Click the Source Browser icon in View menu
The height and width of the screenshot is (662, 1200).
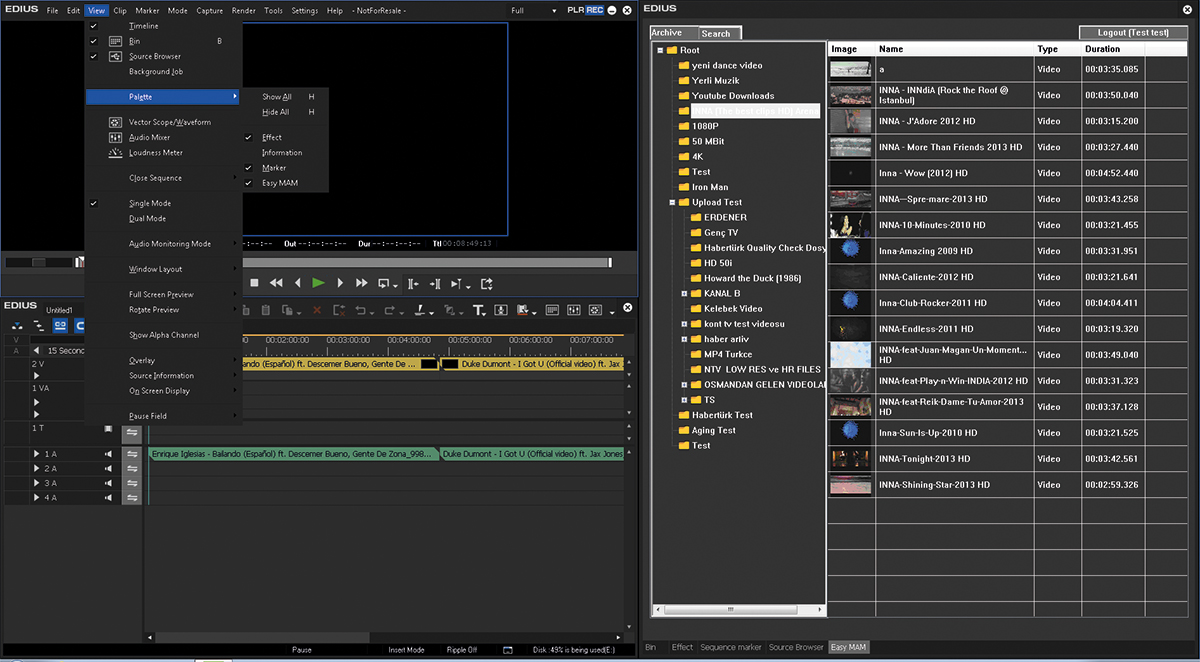click(x=115, y=56)
